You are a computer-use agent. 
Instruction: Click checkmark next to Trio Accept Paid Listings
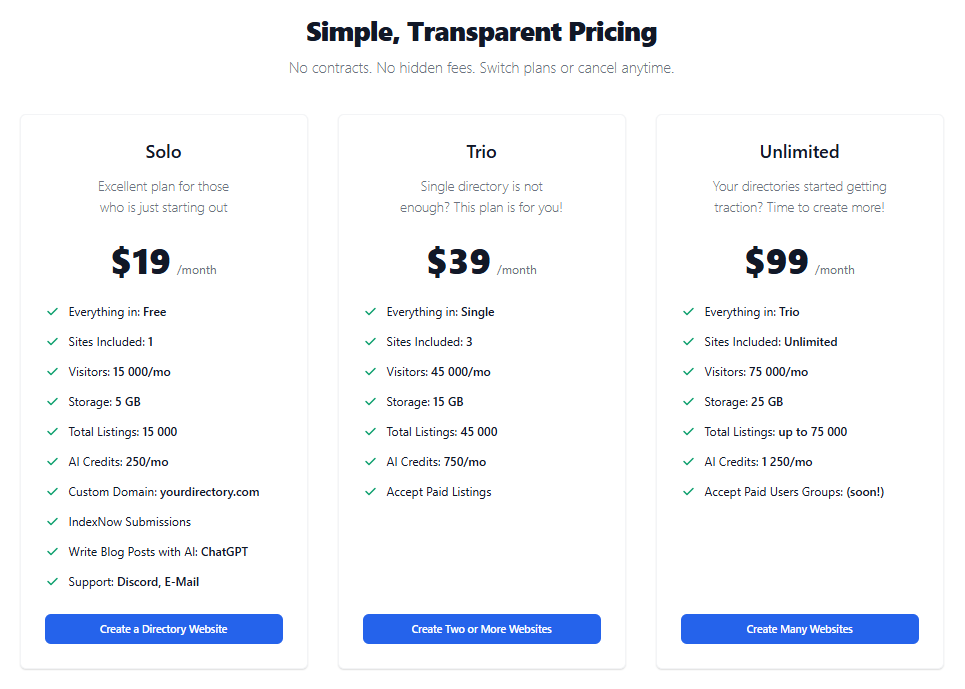[370, 492]
